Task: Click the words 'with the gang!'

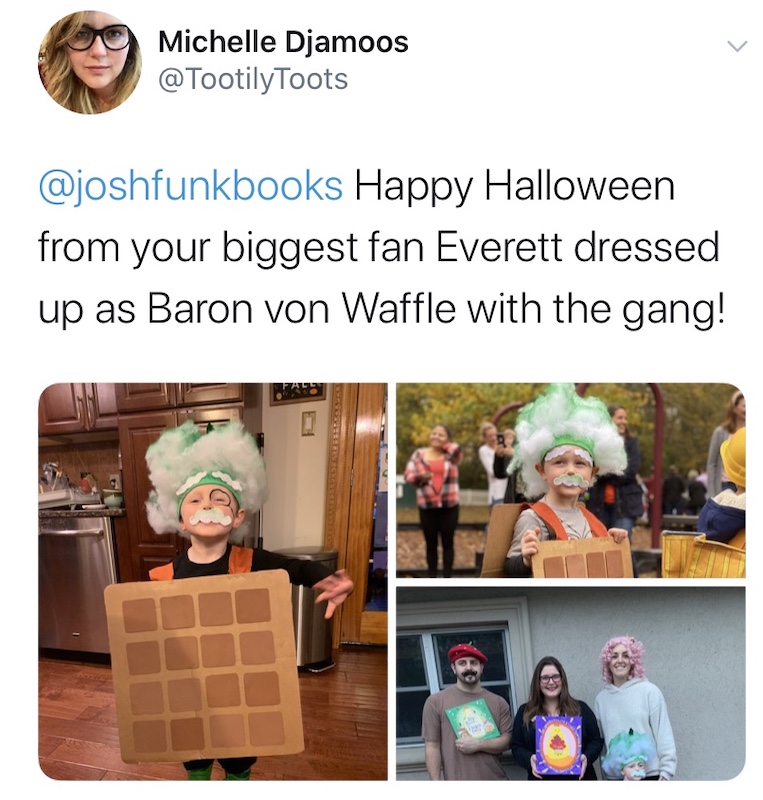Action: (596, 309)
